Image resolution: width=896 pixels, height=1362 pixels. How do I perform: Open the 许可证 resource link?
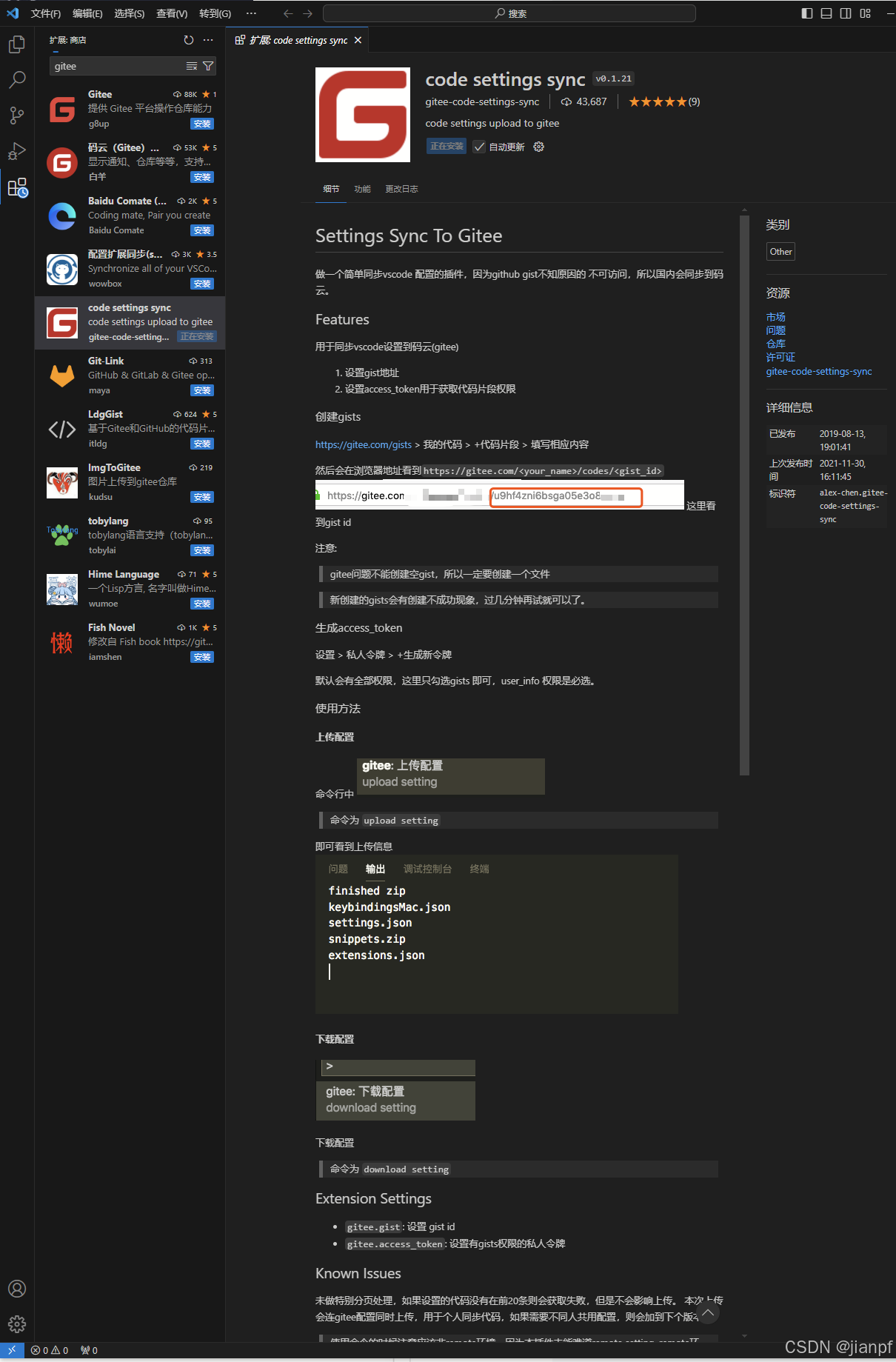[780, 357]
